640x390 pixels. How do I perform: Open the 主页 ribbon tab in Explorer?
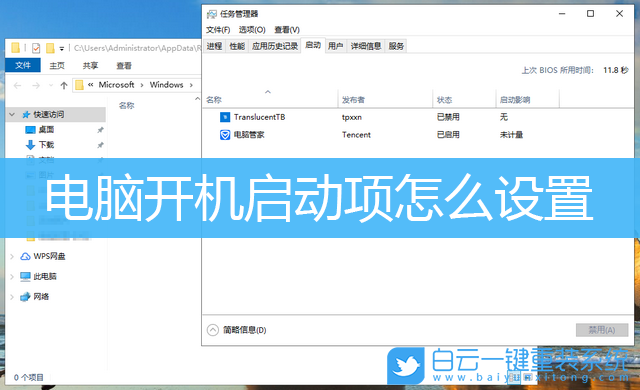(x=57, y=65)
